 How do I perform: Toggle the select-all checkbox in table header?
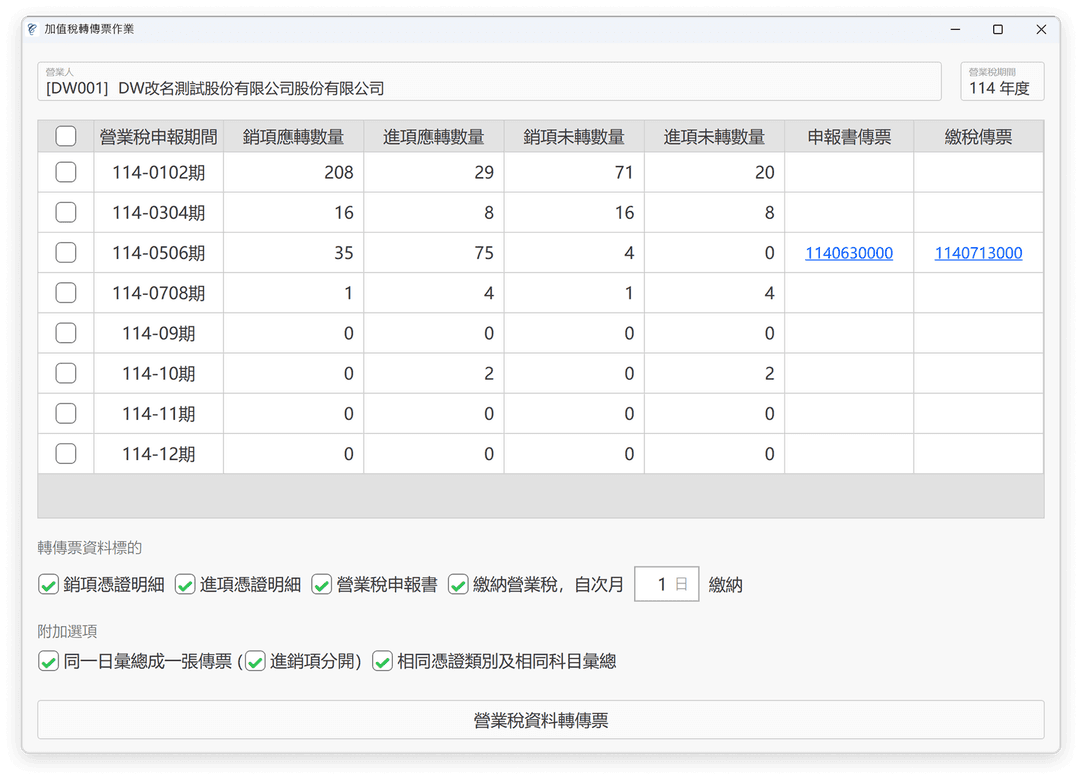coord(66,135)
